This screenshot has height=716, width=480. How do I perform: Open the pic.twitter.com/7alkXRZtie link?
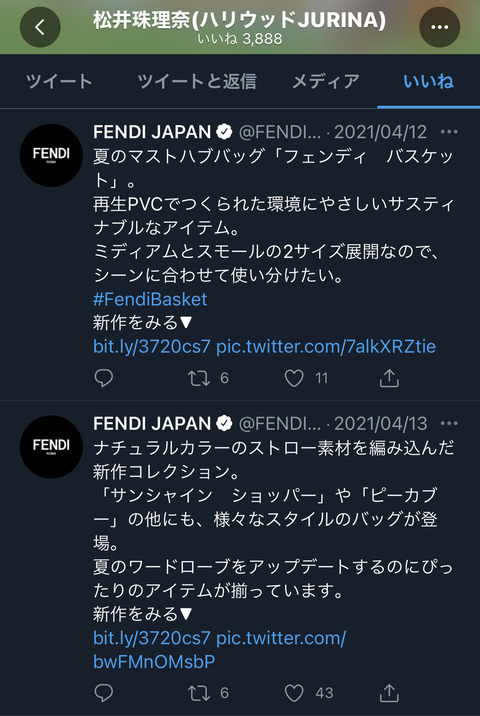[326, 346]
